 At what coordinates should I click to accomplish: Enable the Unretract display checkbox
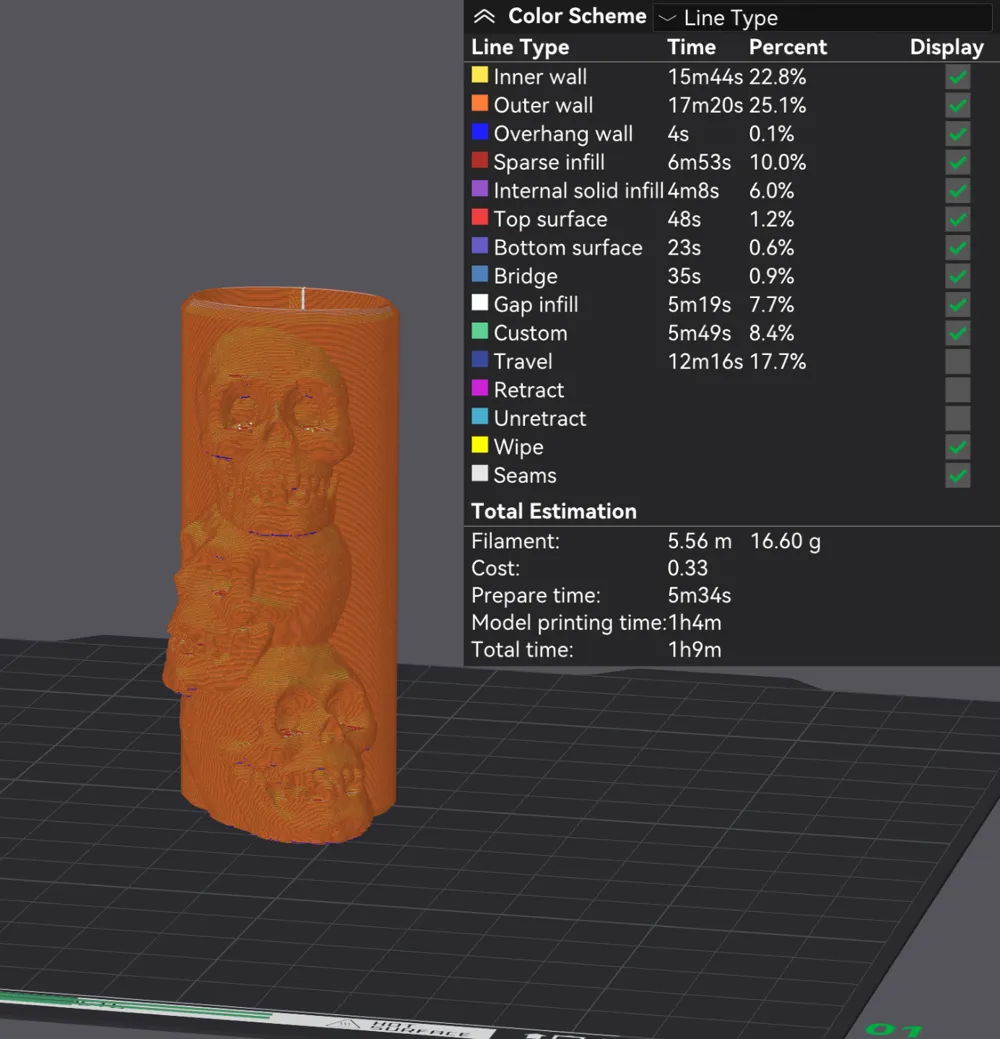point(956,418)
